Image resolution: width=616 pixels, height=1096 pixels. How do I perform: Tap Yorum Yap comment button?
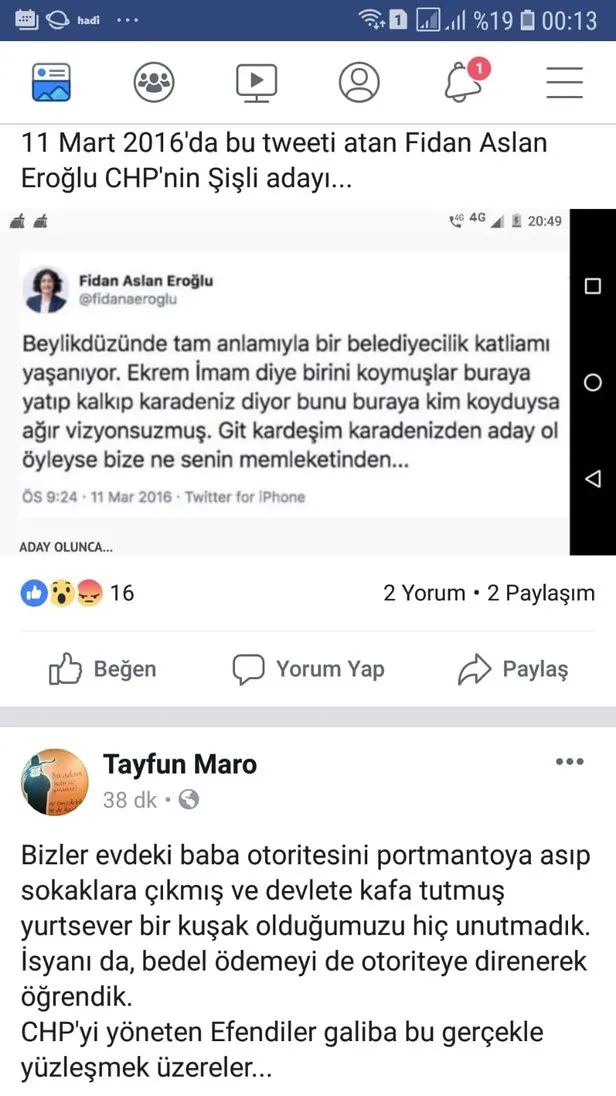(x=308, y=669)
